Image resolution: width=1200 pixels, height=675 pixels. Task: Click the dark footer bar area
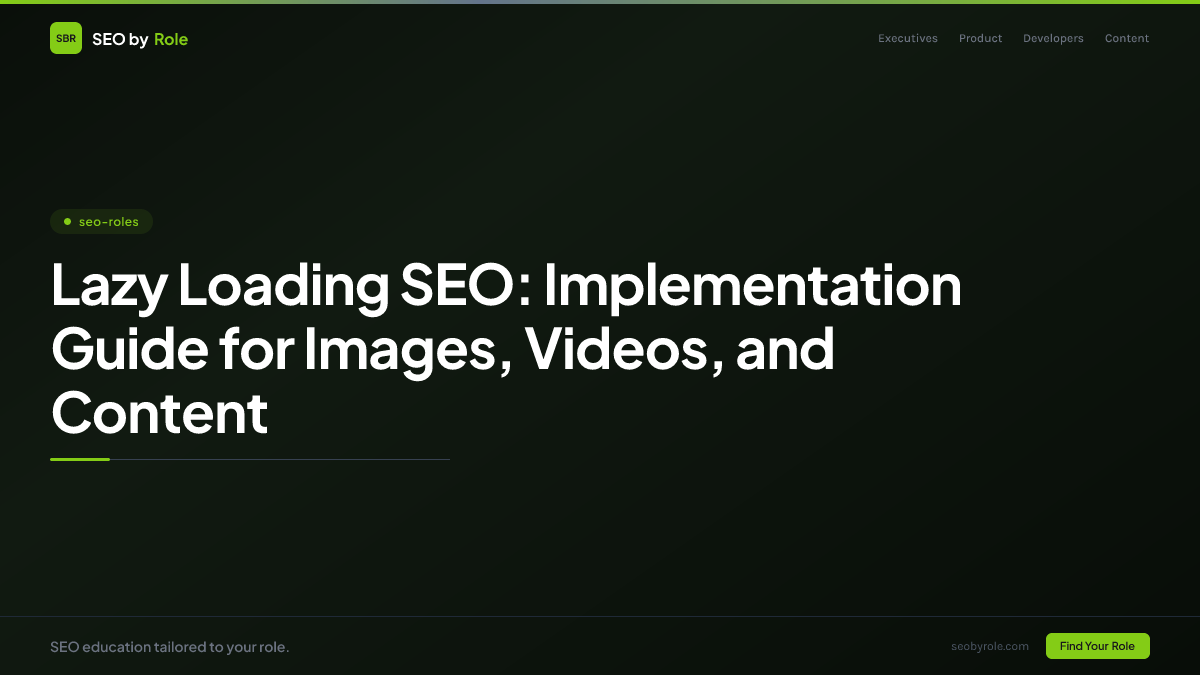600,645
